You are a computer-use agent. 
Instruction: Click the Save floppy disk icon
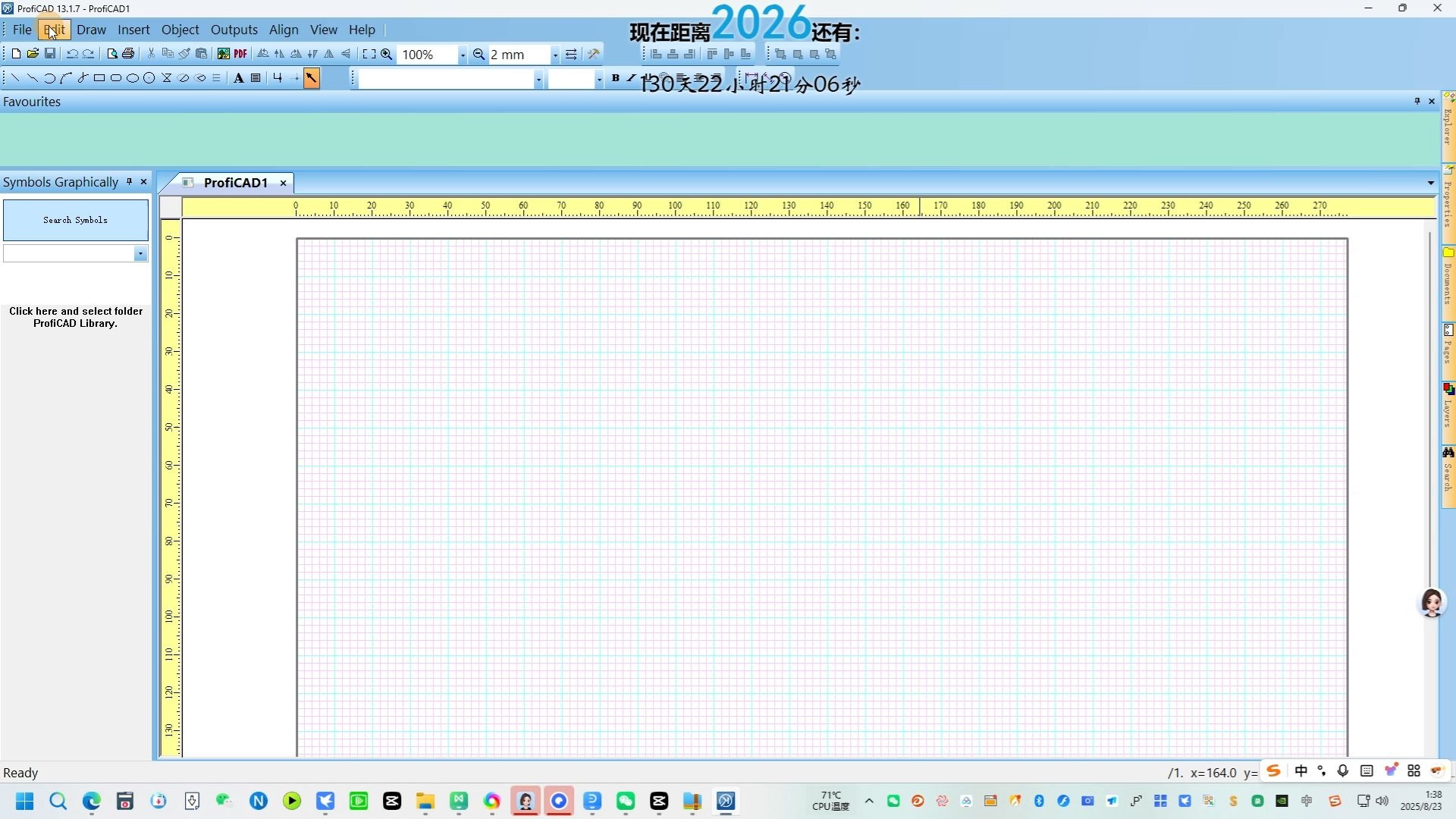click(x=50, y=54)
